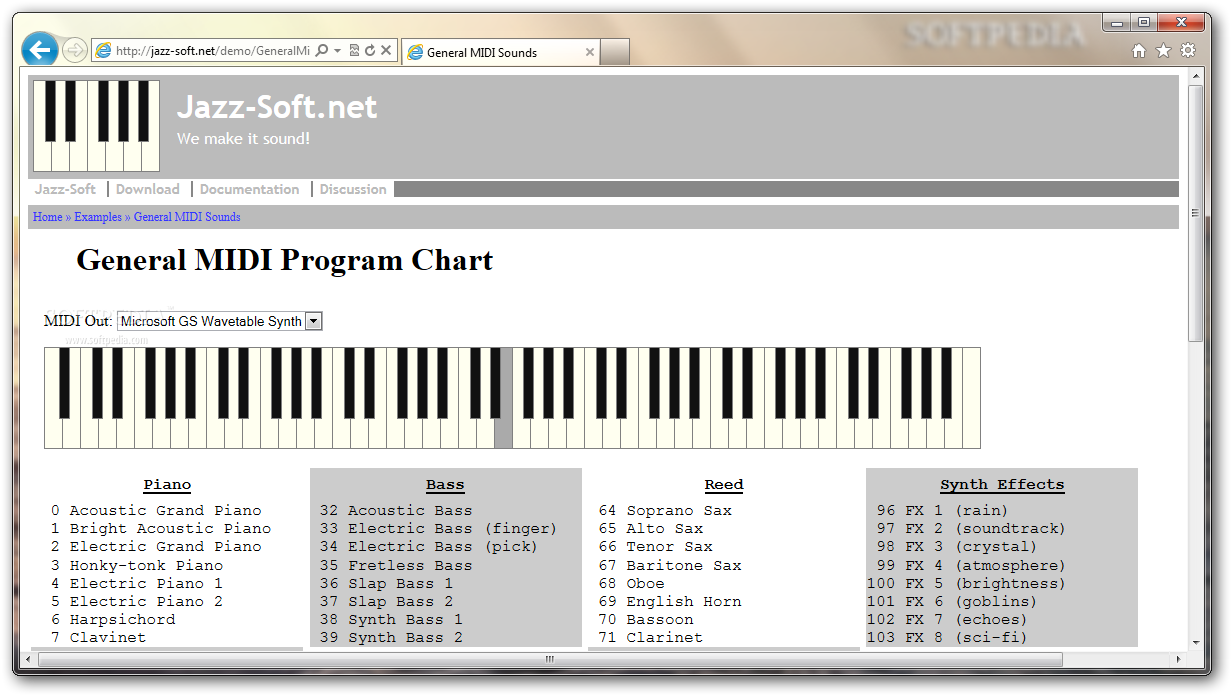Open the Tools gear icon
Image resolution: width=1232 pixels, height=696 pixels.
(x=1187, y=51)
